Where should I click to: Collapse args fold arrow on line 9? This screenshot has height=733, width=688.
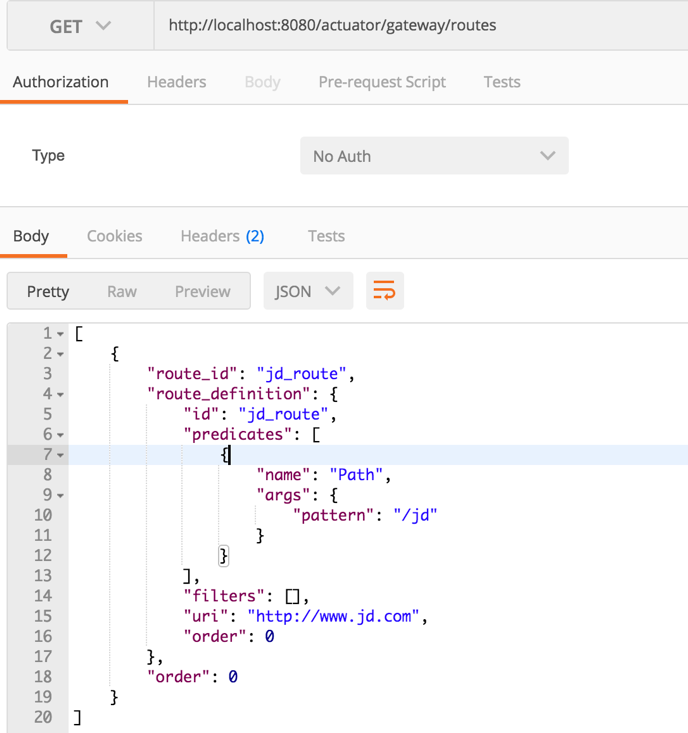click(x=60, y=495)
